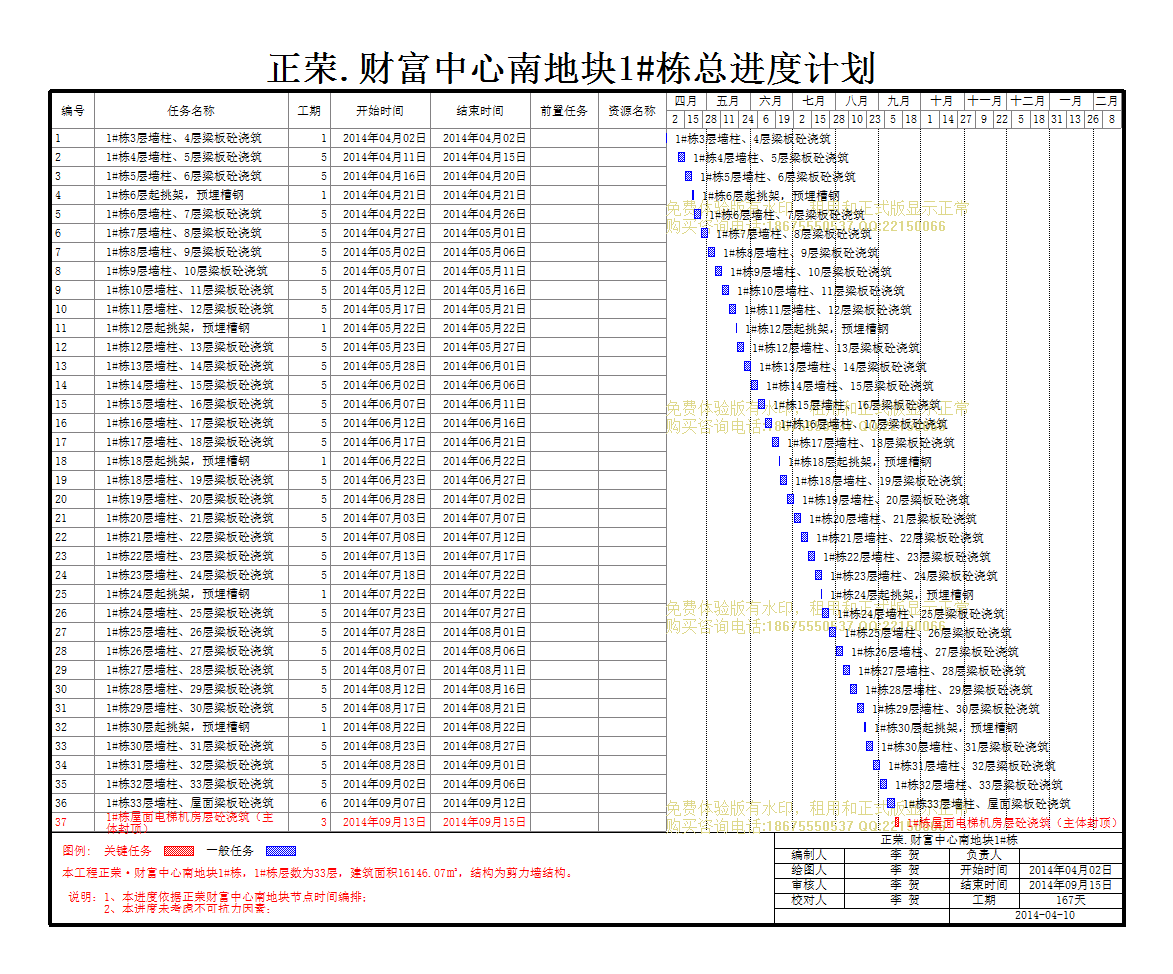Click the 一般任务 legend text
The image size is (1173, 974).
(230, 851)
